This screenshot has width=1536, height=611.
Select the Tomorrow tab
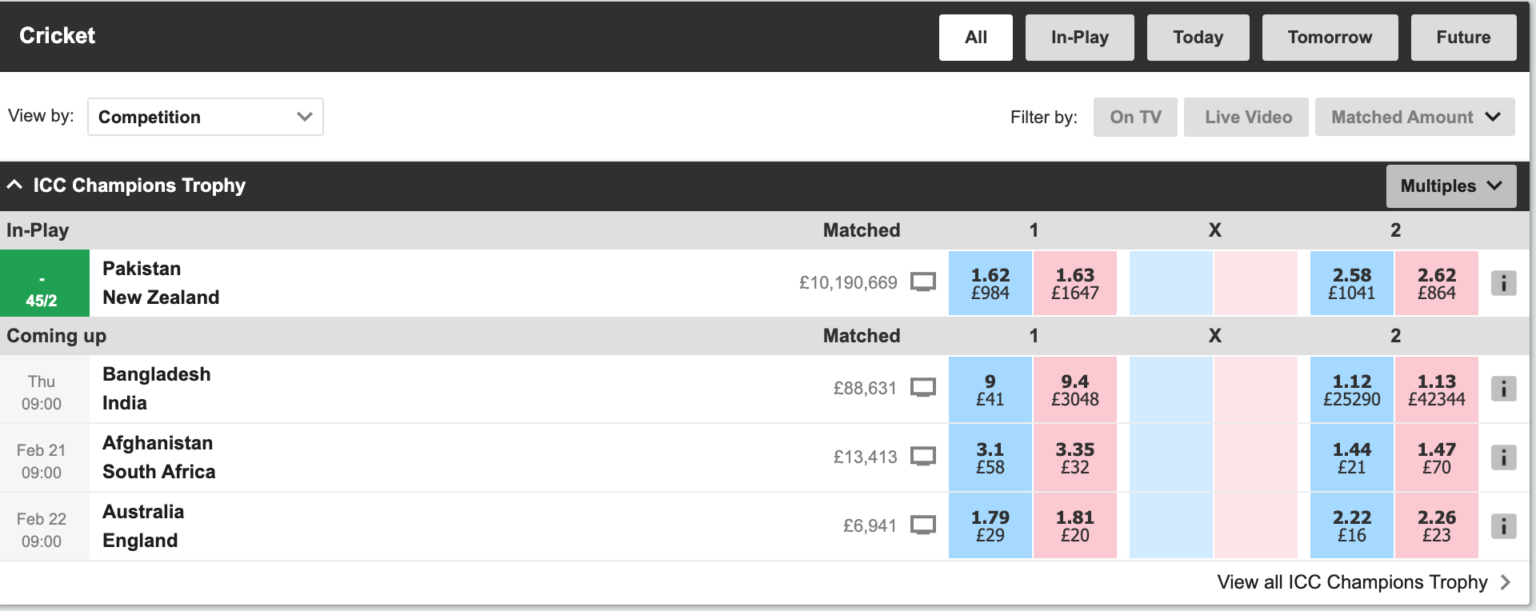1330,37
